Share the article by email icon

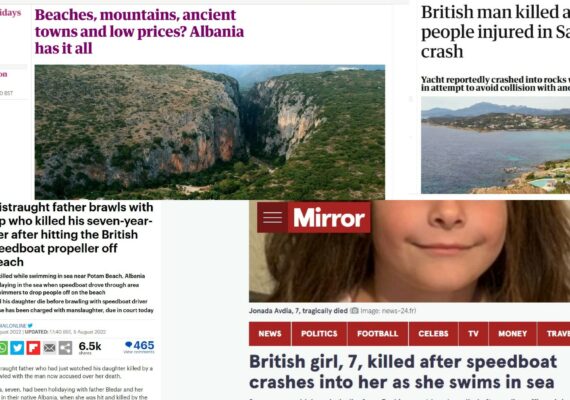(49, 348)
